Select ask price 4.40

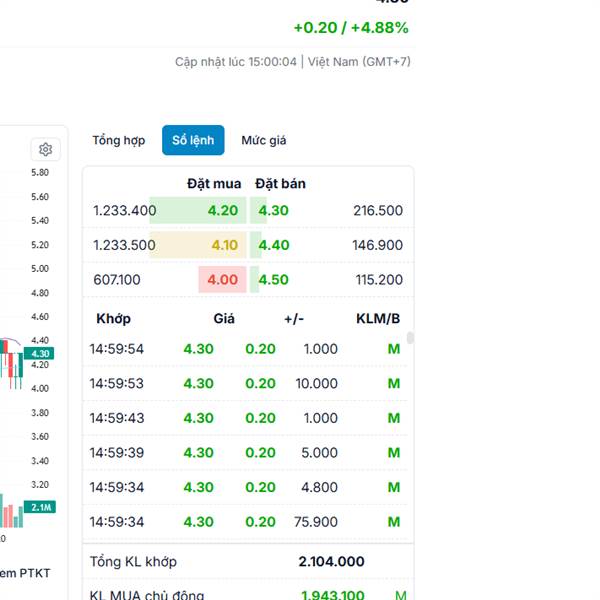tap(274, 245)
